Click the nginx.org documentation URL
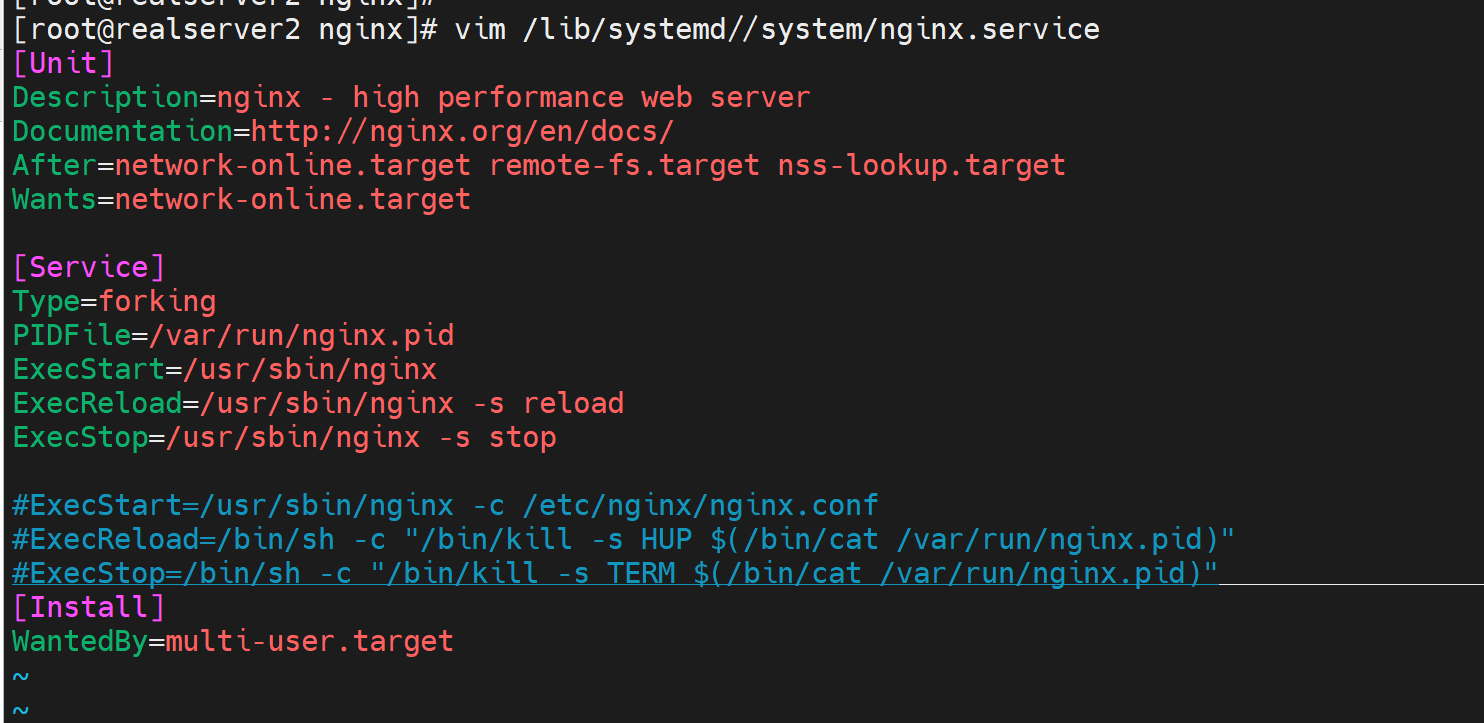This screenshot has height=723, width=1484. click(462, 131)
